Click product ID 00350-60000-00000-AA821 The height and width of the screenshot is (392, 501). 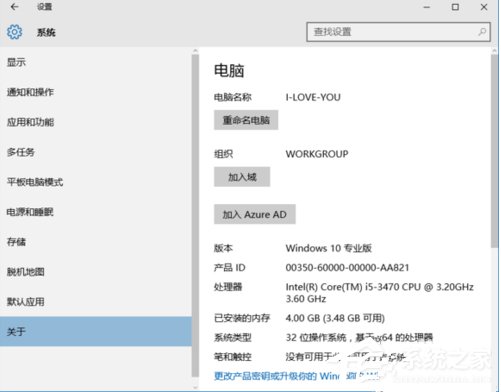[x=347, y=268]
